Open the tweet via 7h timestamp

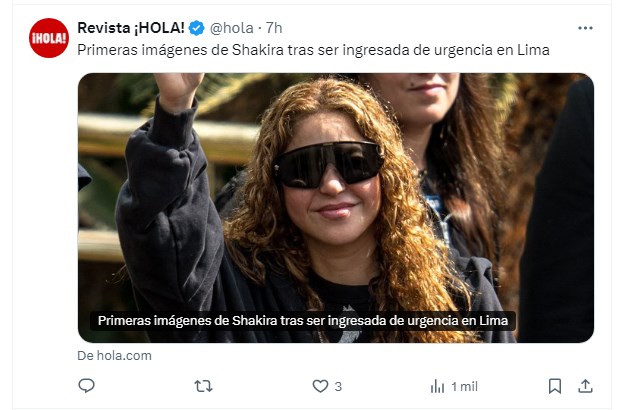pos(274,28)
